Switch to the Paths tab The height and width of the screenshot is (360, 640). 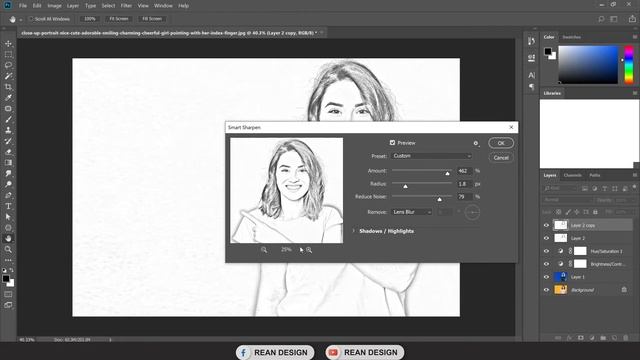(595, 175)
